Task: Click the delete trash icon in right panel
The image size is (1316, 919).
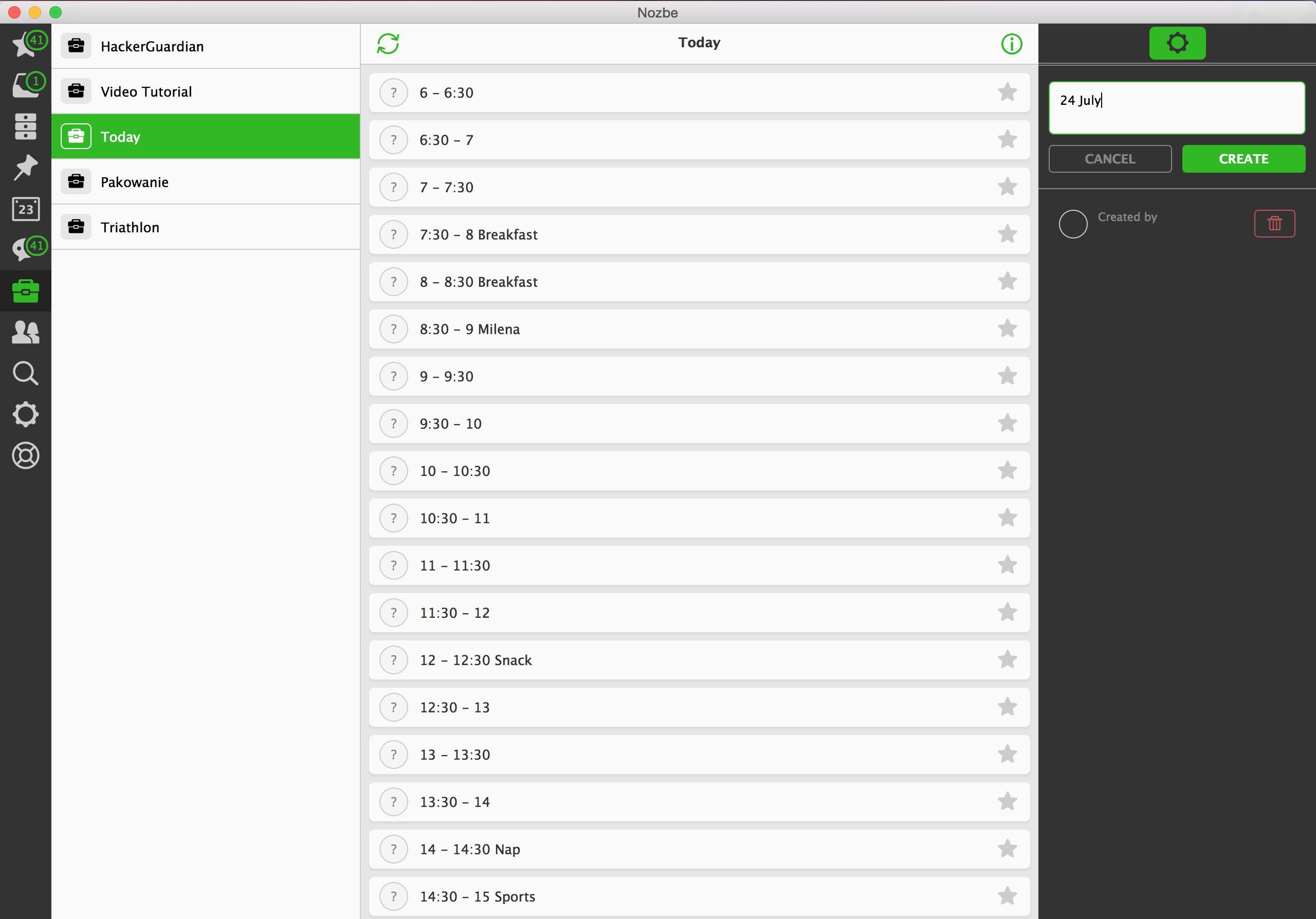Action: point(1275,222)
